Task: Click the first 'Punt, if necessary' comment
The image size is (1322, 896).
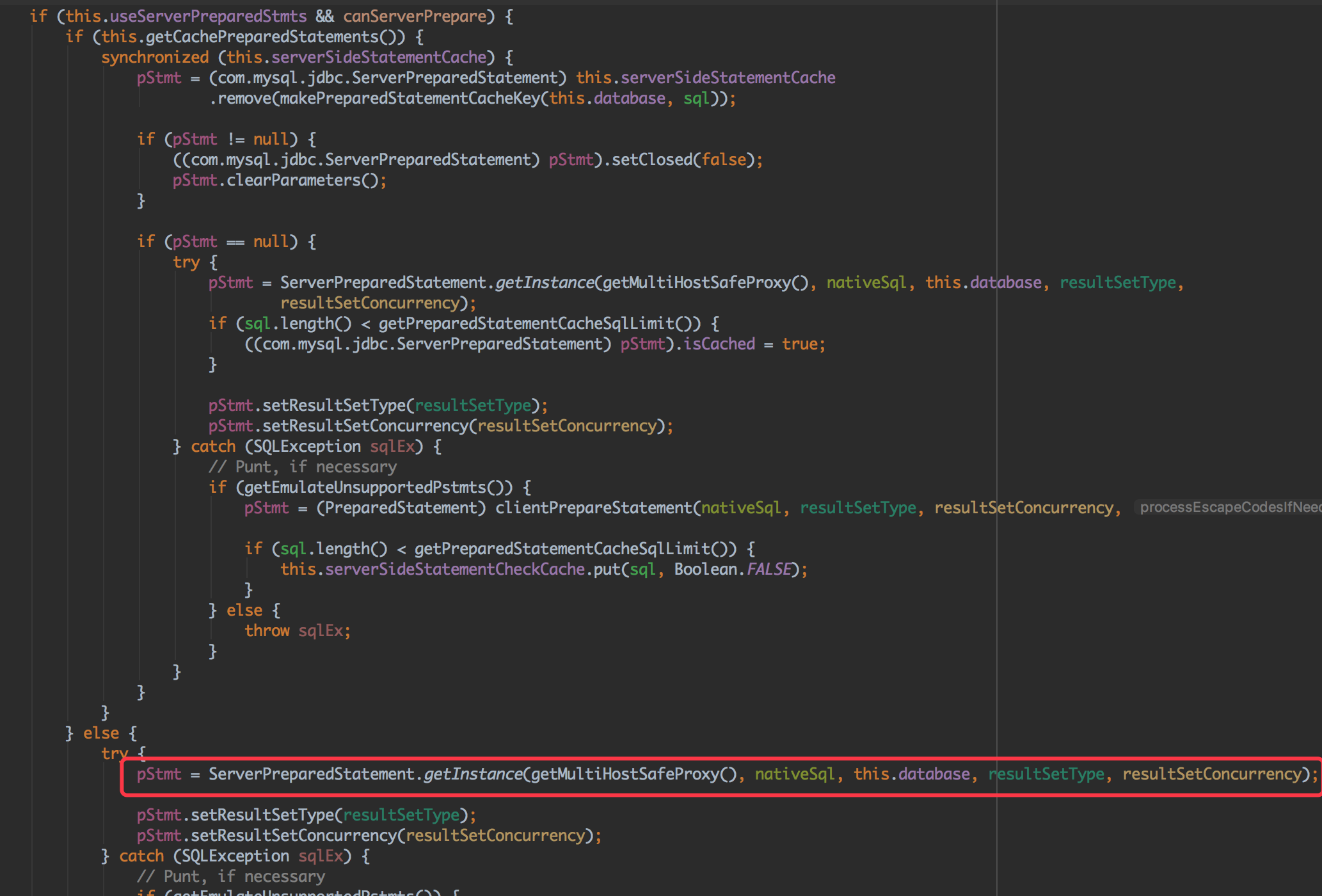Action: (302, 467)
